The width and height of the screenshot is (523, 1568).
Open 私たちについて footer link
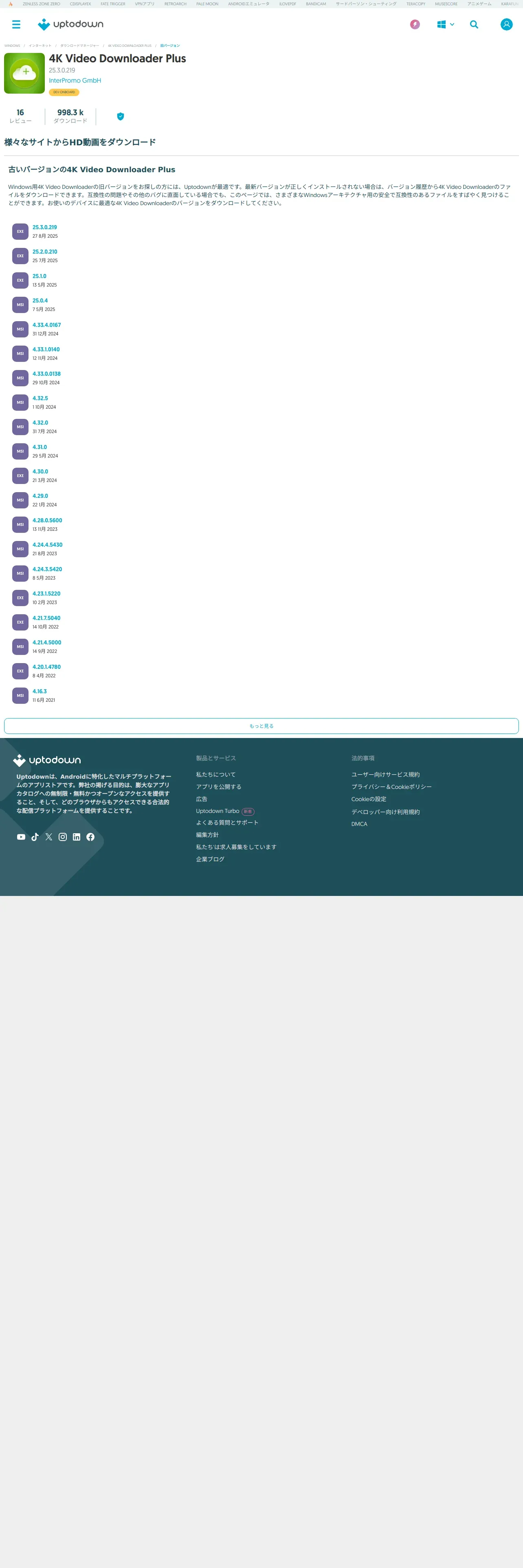coord(215,774)
